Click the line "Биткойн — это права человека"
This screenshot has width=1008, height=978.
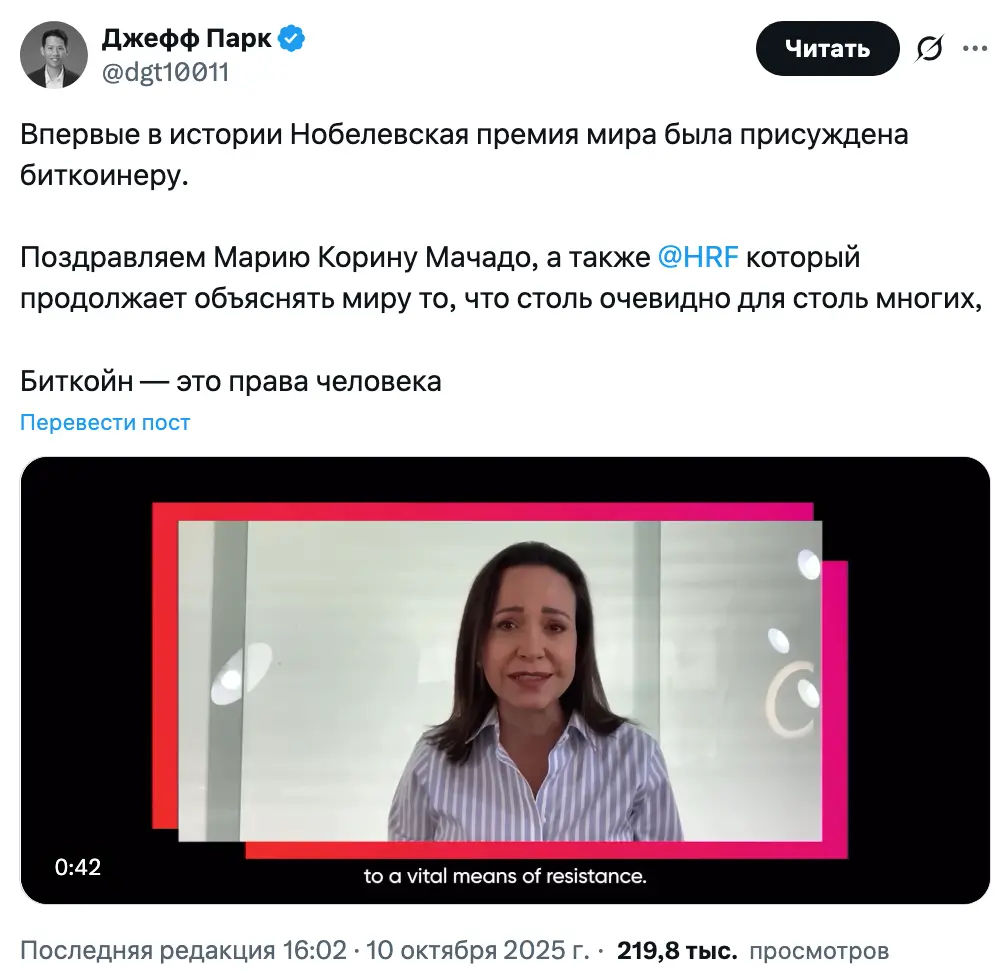pos(231,381)
